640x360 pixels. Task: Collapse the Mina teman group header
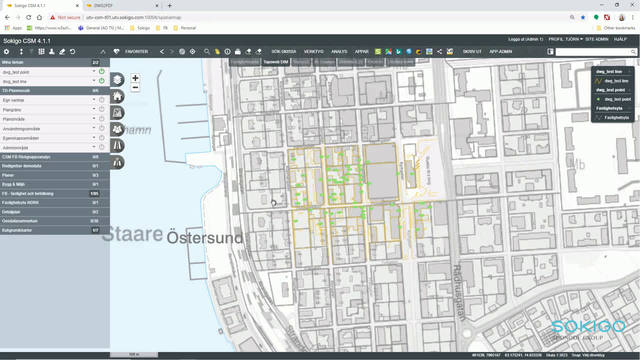point(55,62)
